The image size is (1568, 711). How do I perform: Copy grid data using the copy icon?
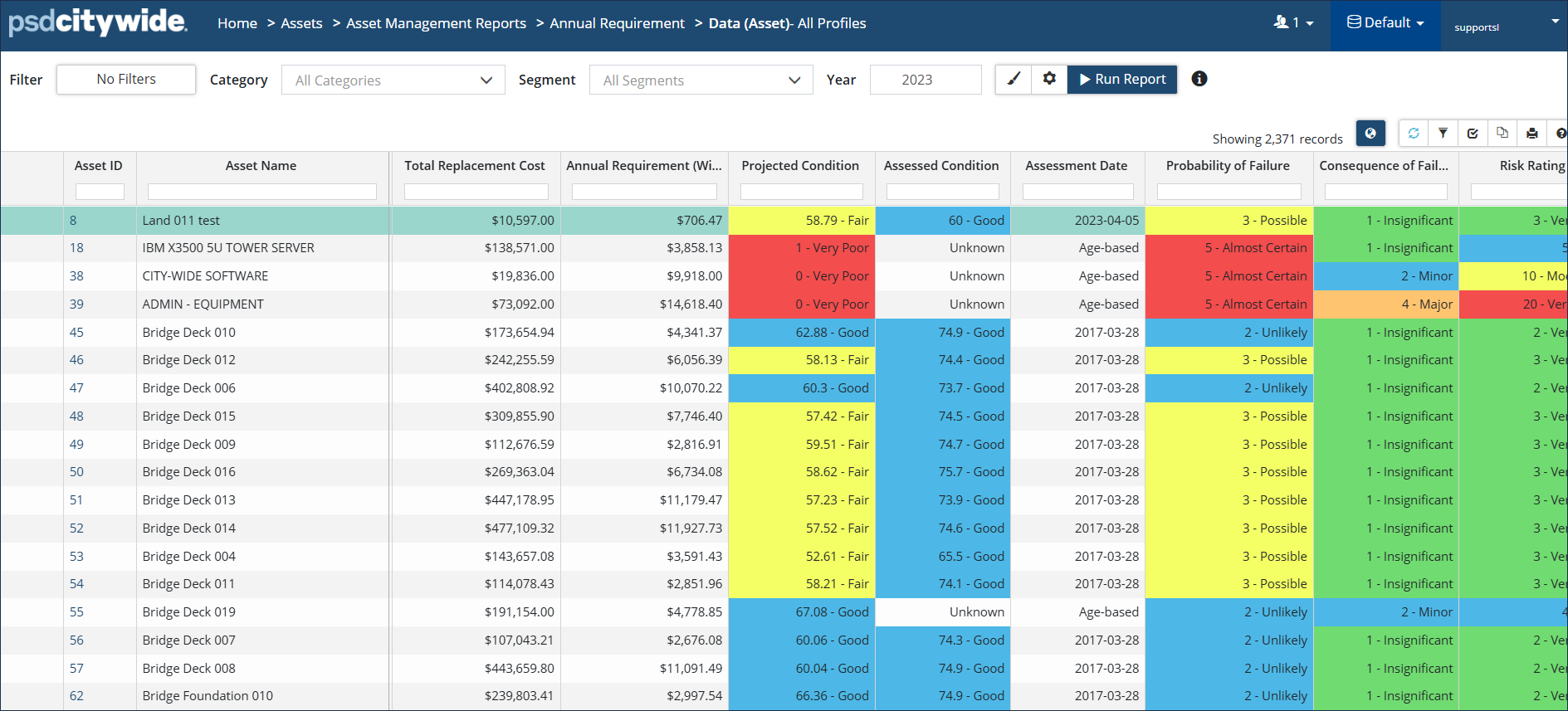(1502, 133)
